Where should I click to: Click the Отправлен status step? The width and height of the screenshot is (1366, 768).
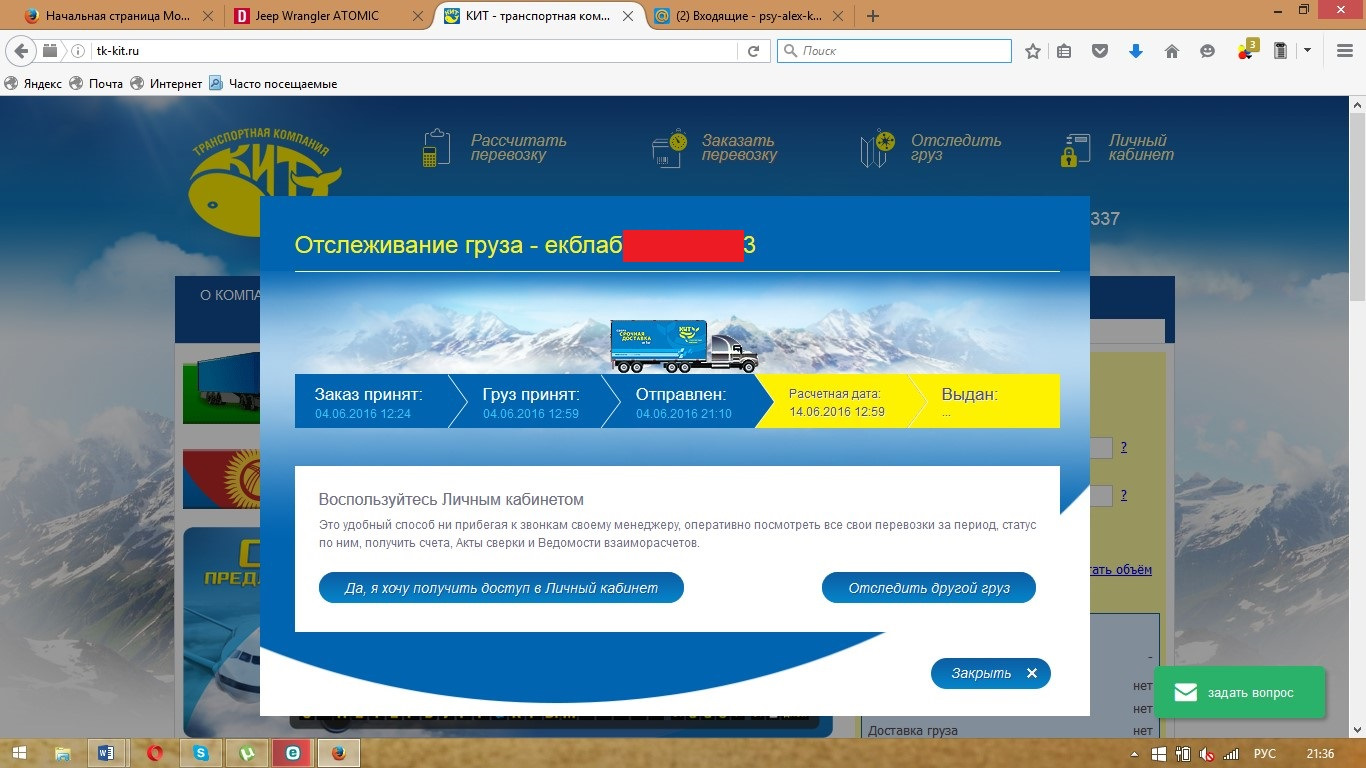click(x=685, y=401)
